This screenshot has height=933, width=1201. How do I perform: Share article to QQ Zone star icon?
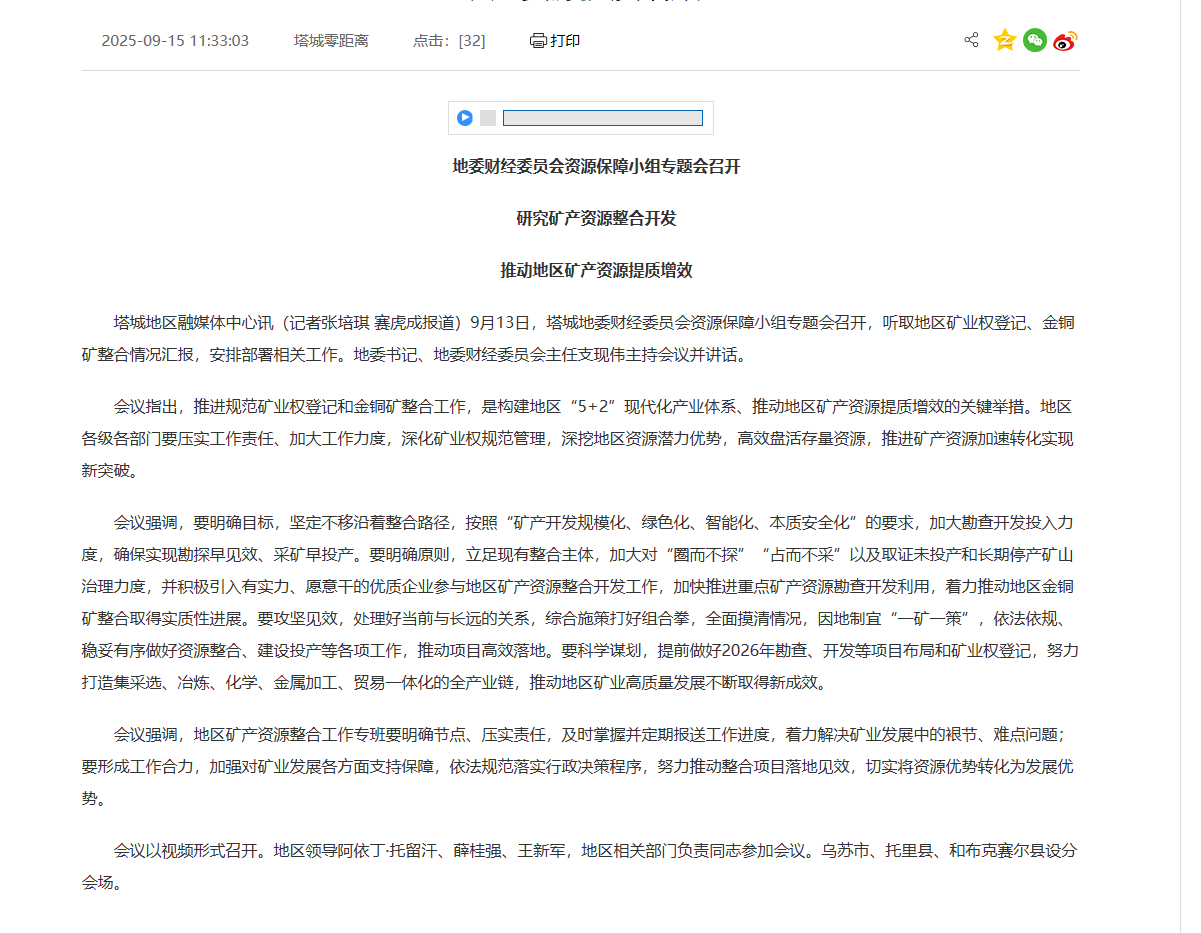pyautogui.click(x=1005, y=40)
